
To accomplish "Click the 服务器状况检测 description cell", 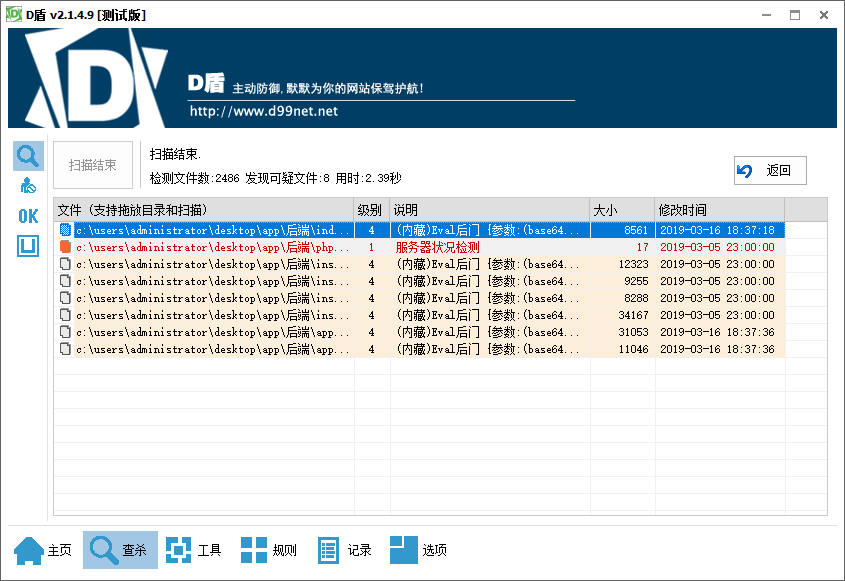I will [x=438, y=247].
